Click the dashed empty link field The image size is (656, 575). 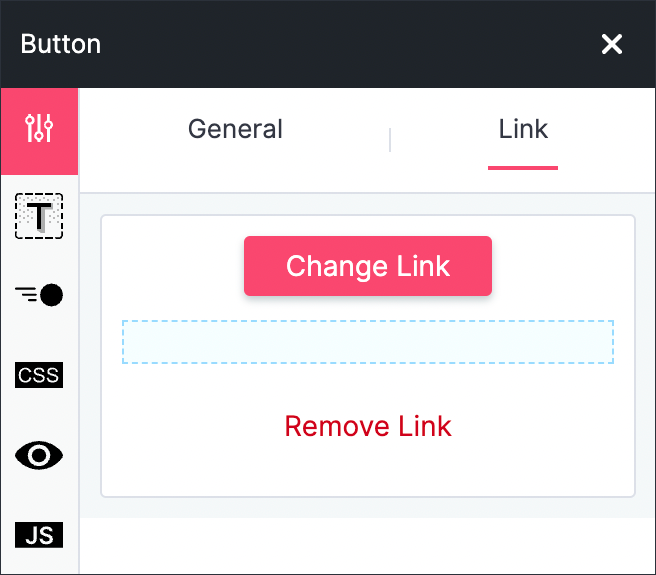368,342
